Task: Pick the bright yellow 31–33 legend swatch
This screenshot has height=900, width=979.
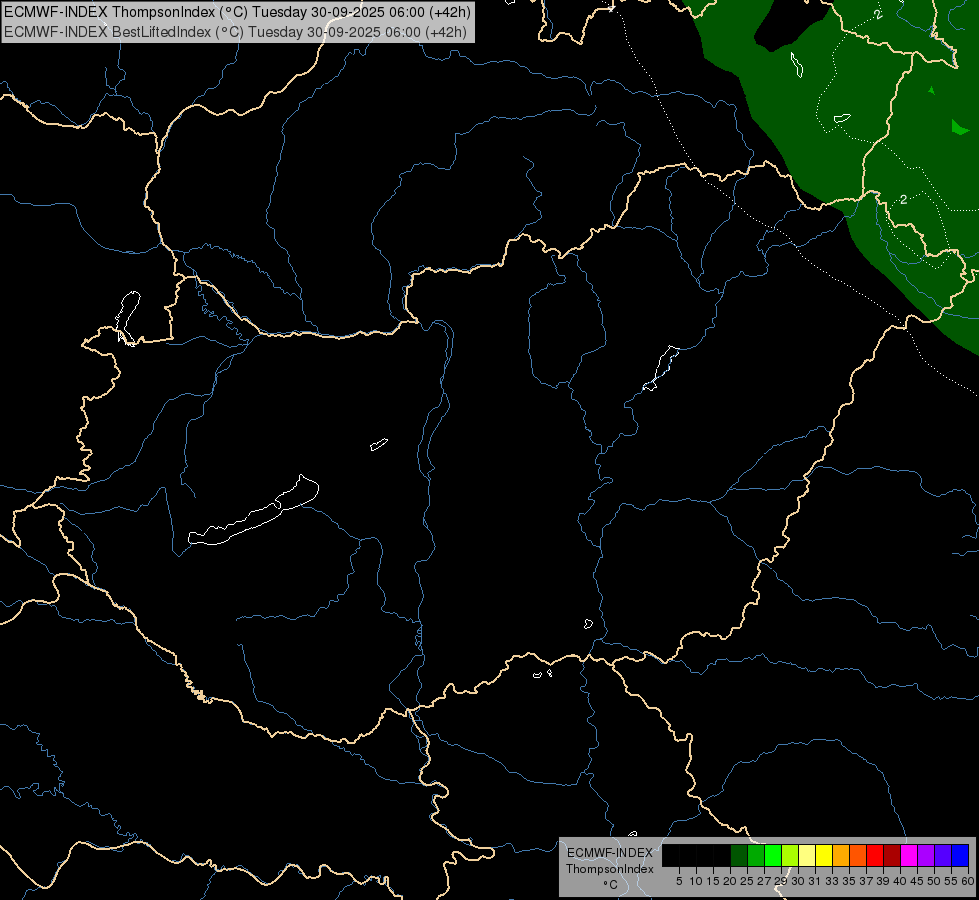Action: pyautogui.click(x=824, y=856)
